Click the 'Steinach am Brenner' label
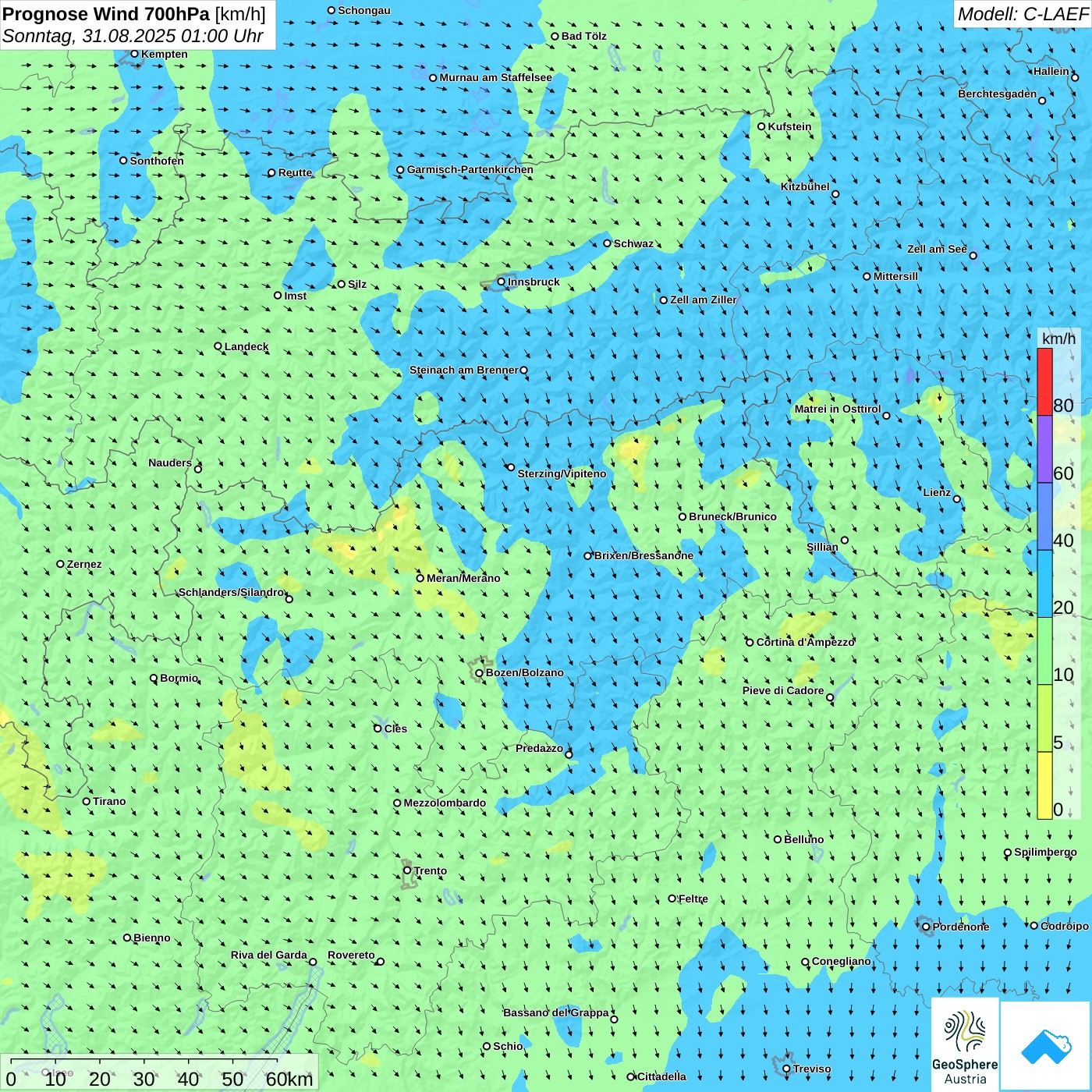Viewport: 1092px width, 1092px height. pos(464,370)
